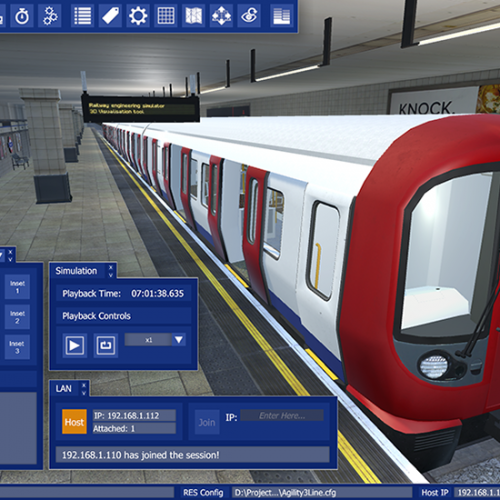Click the four-arrow camera move icon
The image size is (500, 500).
[x=221, y=15]
